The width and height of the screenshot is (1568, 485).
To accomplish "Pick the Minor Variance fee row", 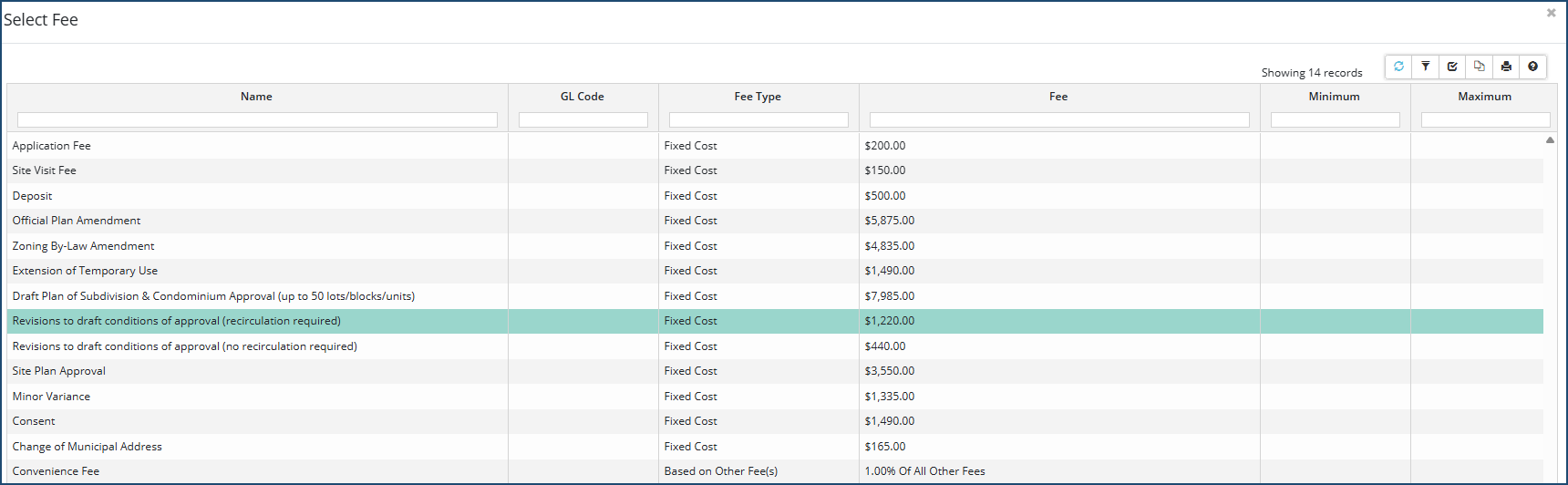I will point(52,397).
